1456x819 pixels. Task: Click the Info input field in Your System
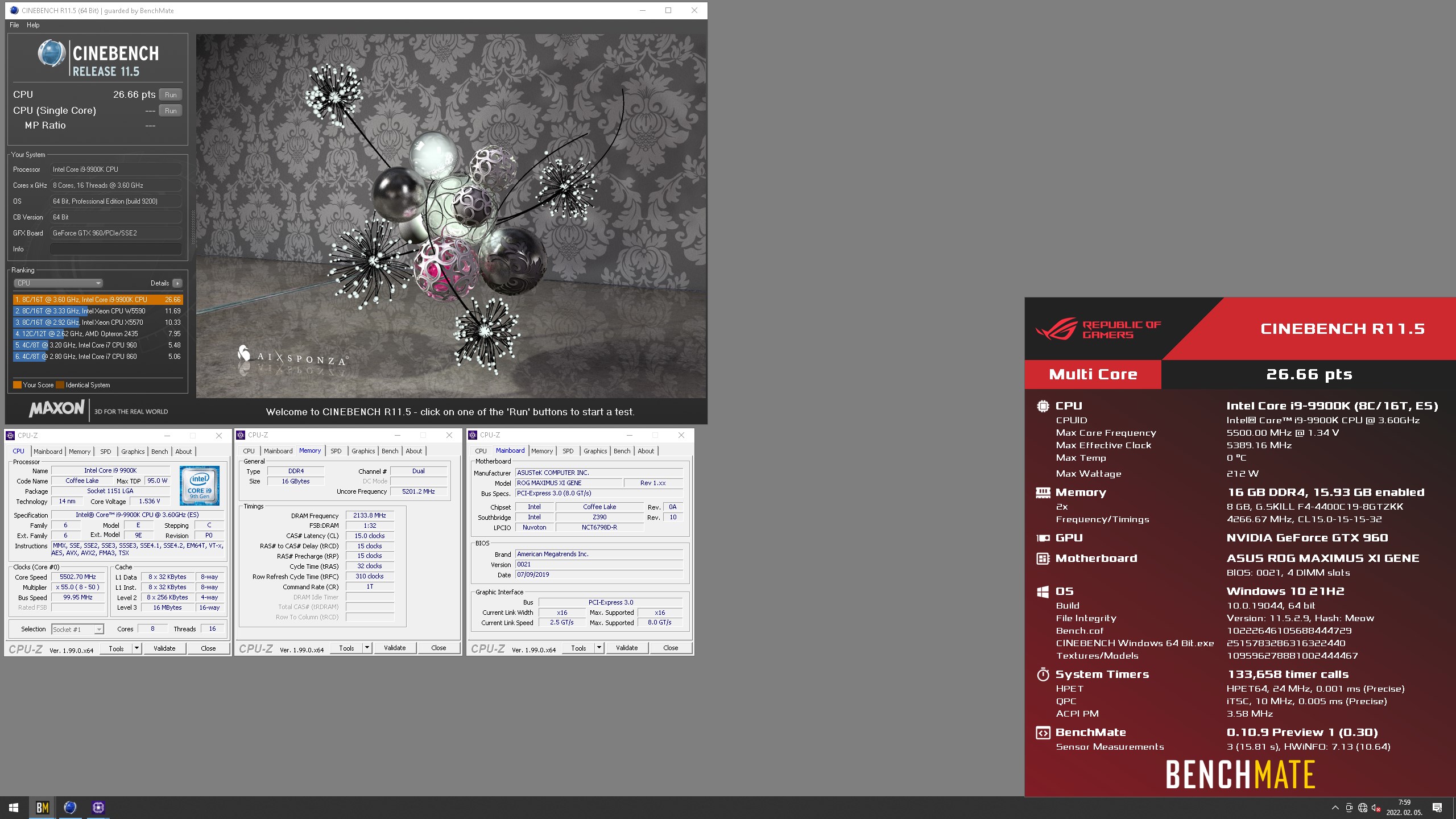116,249
